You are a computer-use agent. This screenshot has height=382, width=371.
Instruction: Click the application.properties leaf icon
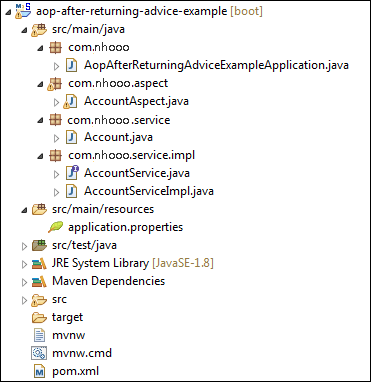click(55, 227)
